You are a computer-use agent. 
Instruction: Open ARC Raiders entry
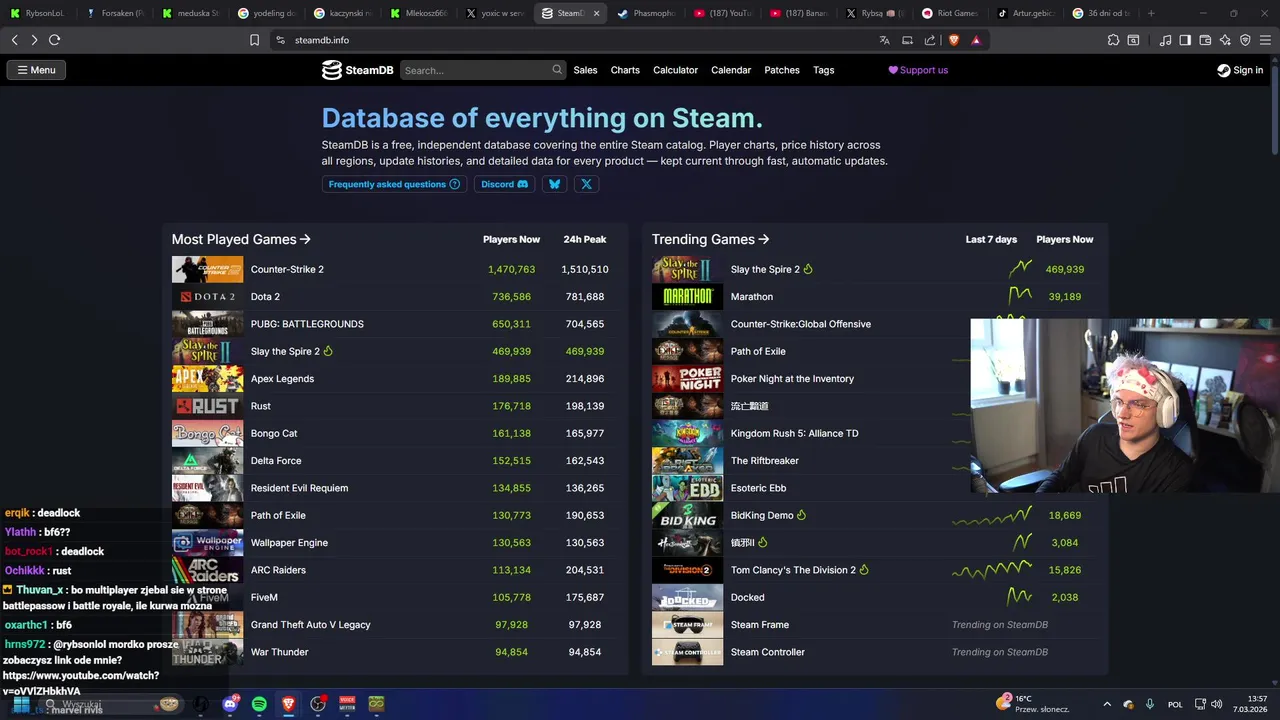(x=278, y=570)
